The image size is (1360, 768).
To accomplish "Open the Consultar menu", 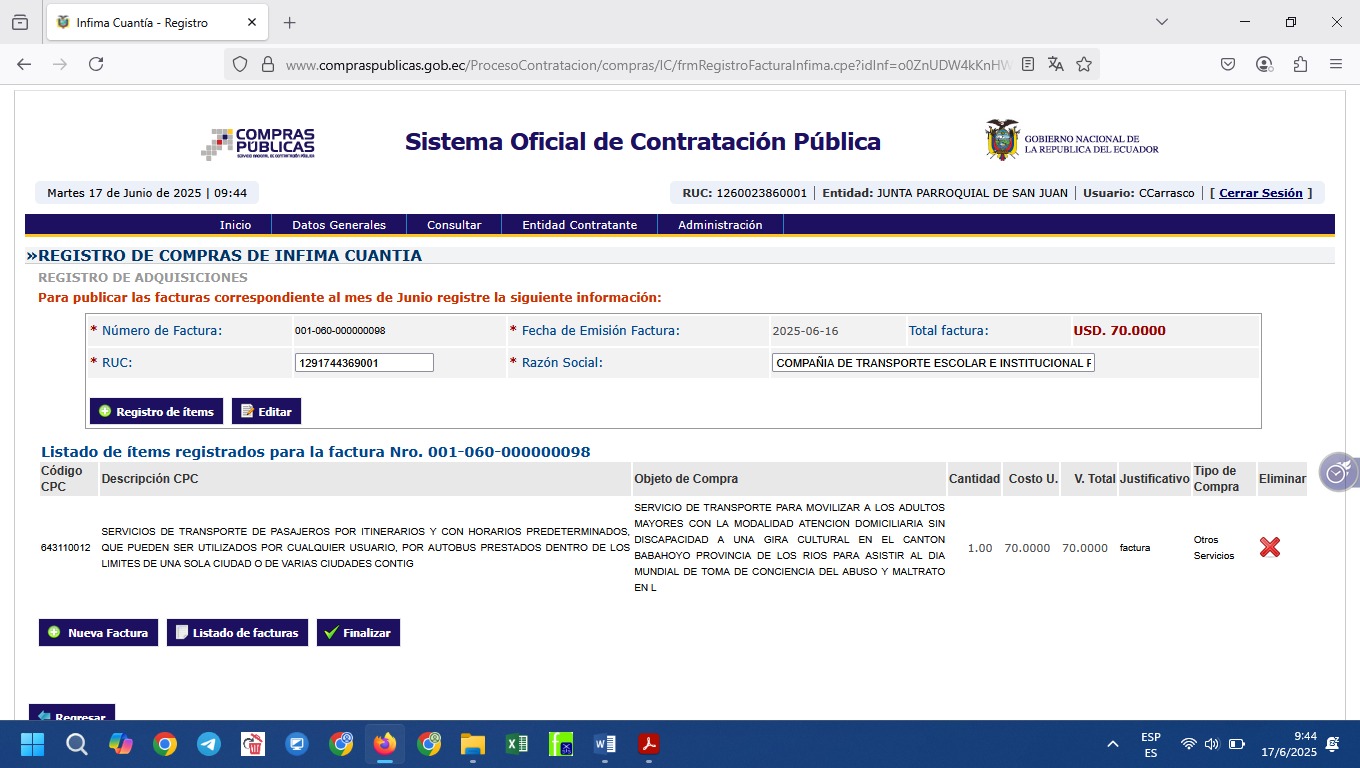I will (454, 225).
